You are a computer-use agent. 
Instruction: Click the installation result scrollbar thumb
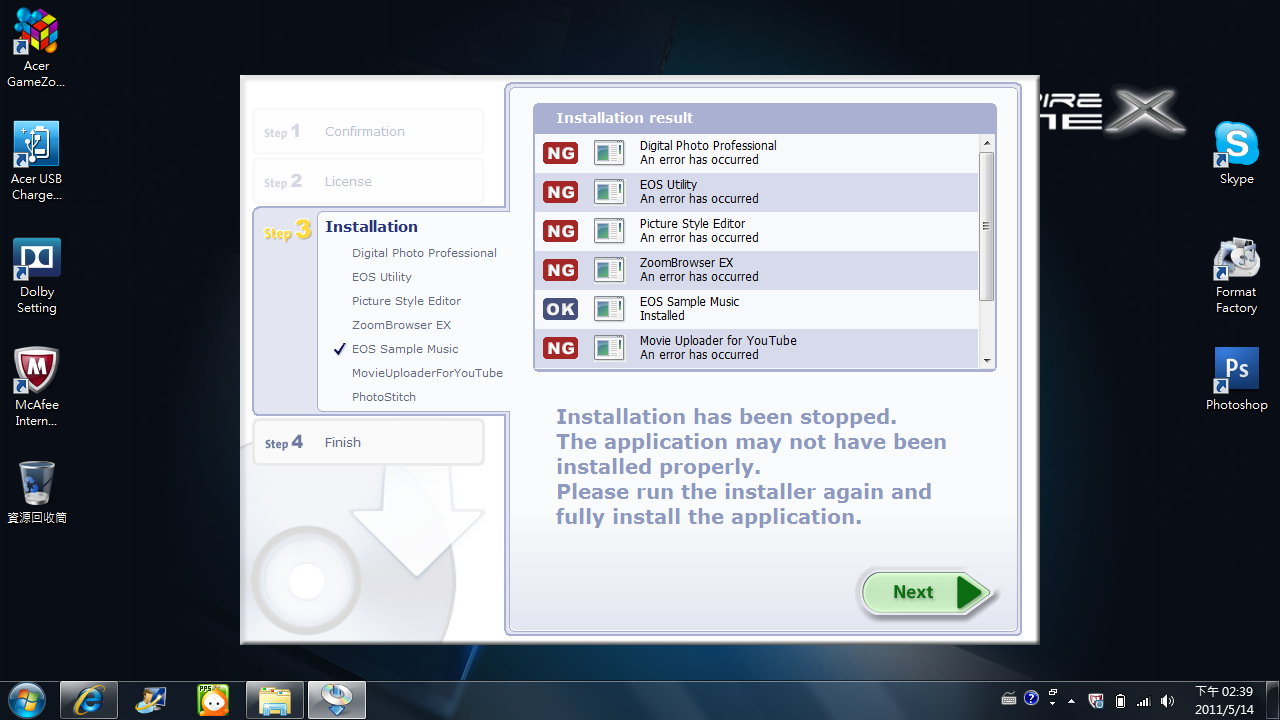(986, 226)
